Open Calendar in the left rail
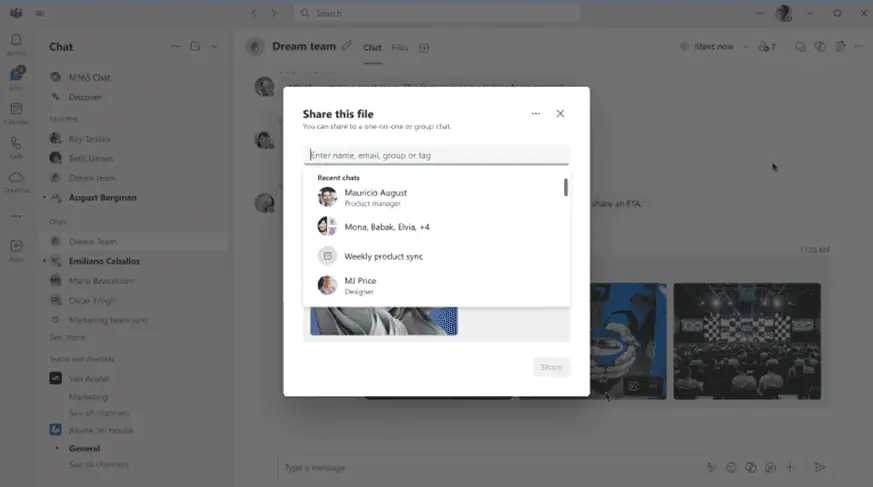The image size is (873, 487). coord(16,112)
